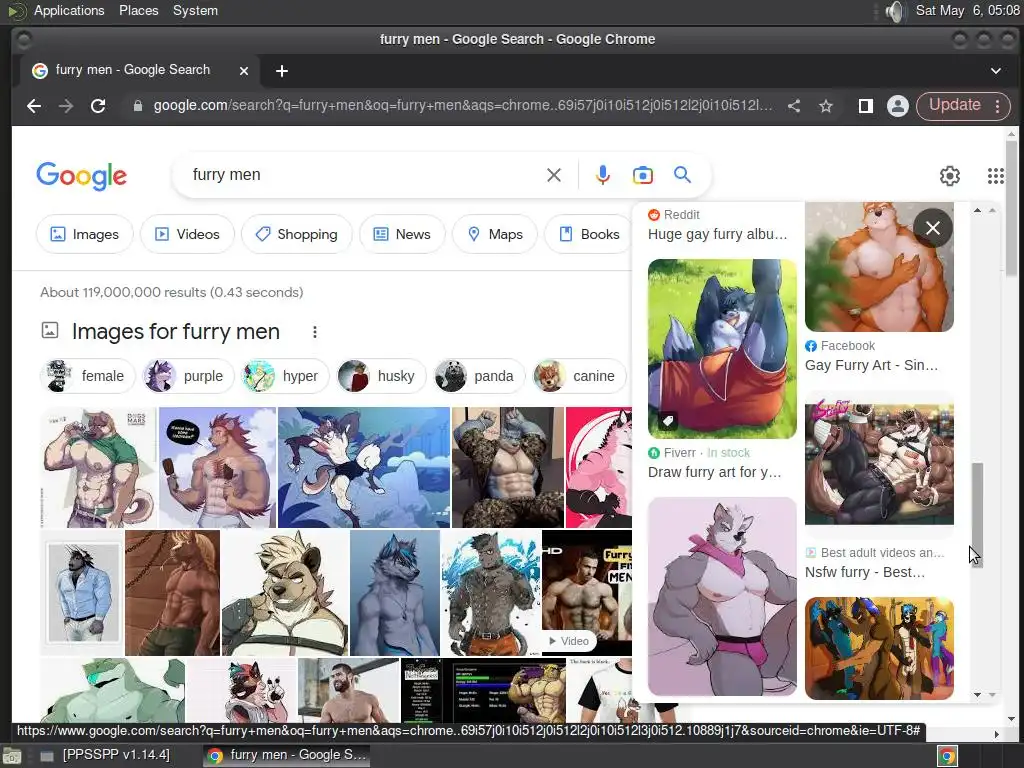
Task: Click the volume speaker icon in the panel
Action: [896, 11]
